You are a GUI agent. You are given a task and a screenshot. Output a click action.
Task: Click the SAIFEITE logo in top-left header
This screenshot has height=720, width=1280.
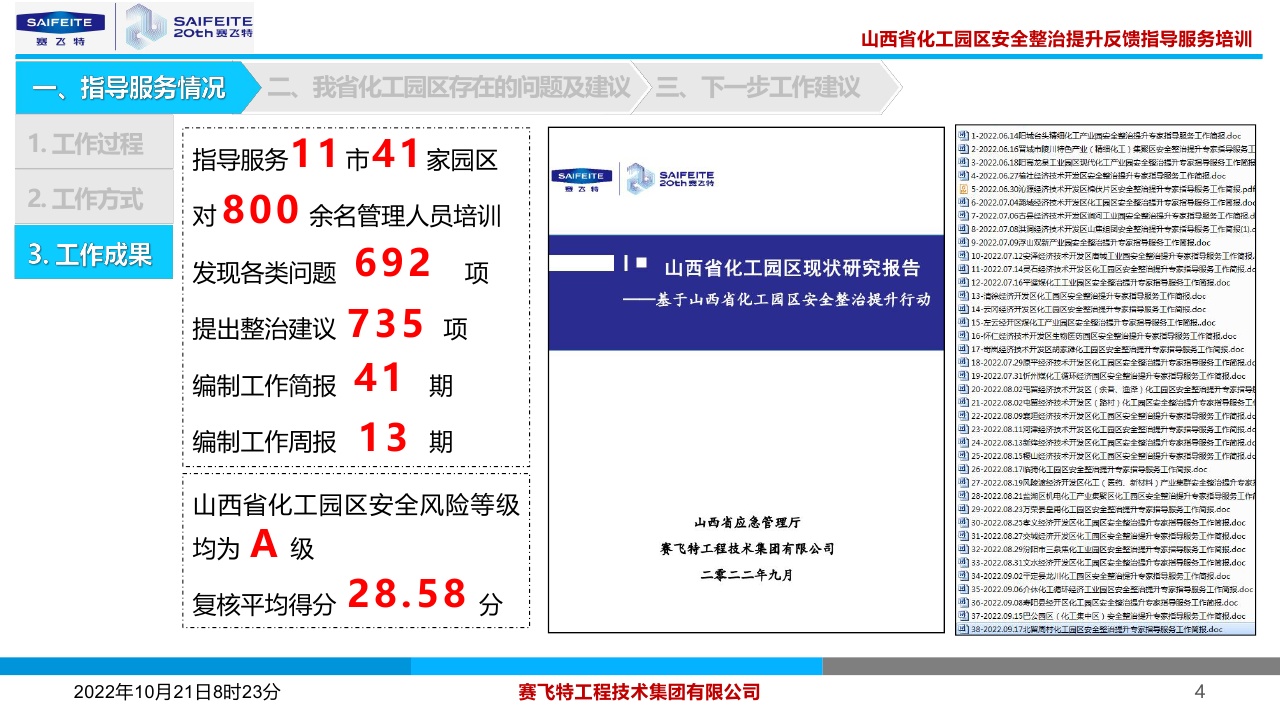(x=60, y=27)
